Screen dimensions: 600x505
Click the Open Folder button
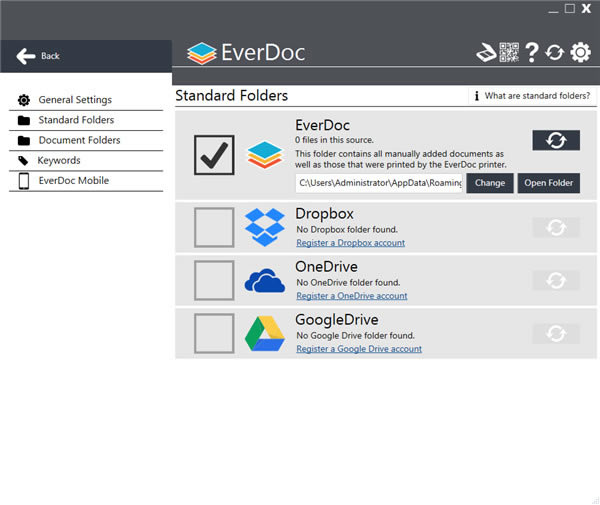[549, 183]
